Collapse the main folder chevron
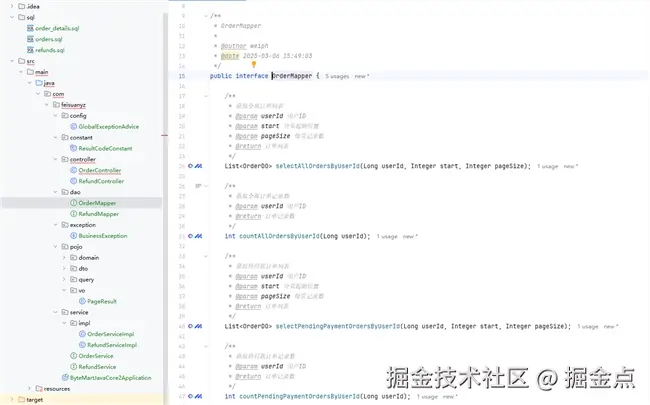Screen dimensions: 650x405 point(21,72)
